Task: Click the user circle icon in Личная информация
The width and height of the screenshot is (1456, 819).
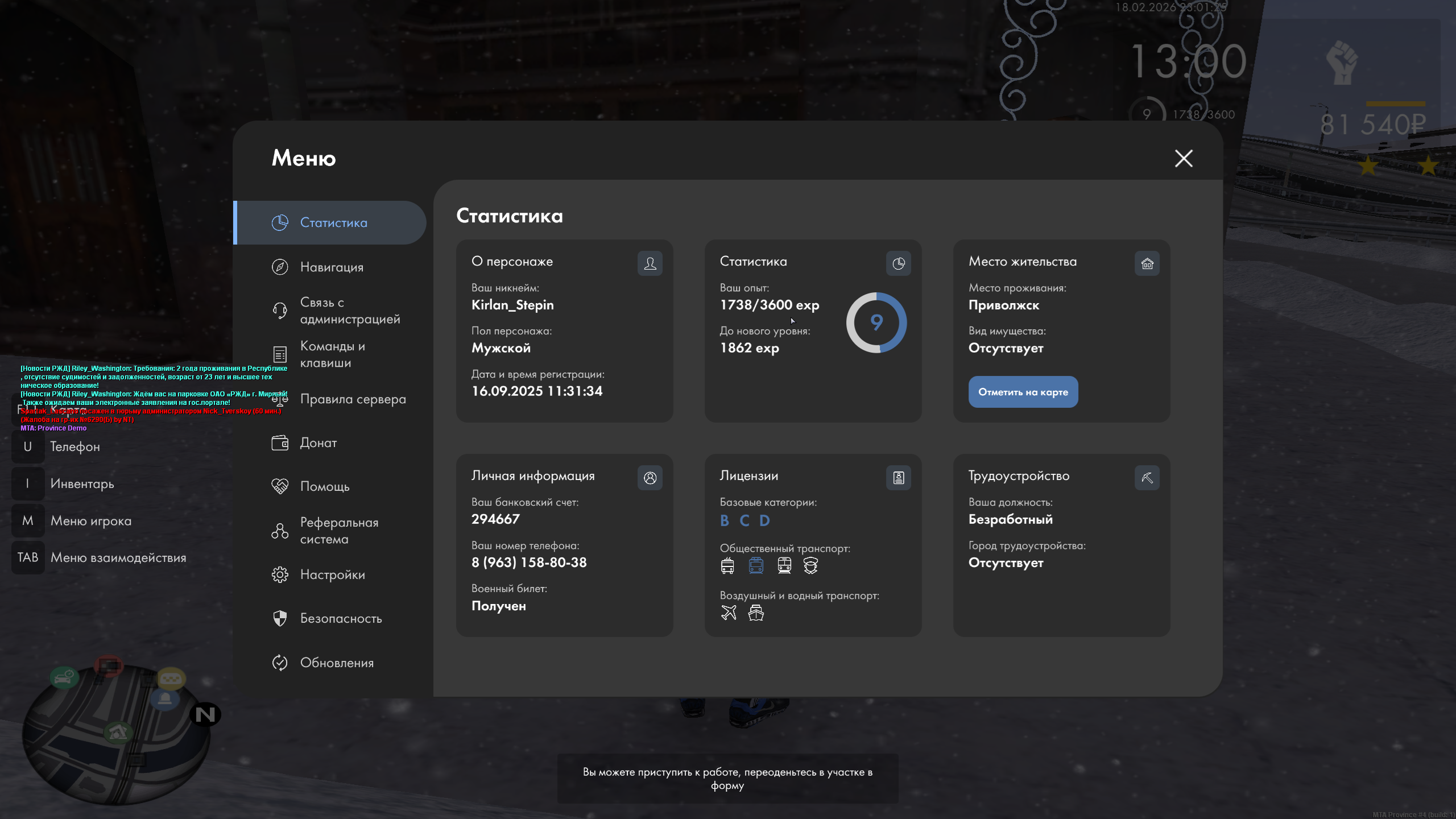Action: tap(650, 478)
